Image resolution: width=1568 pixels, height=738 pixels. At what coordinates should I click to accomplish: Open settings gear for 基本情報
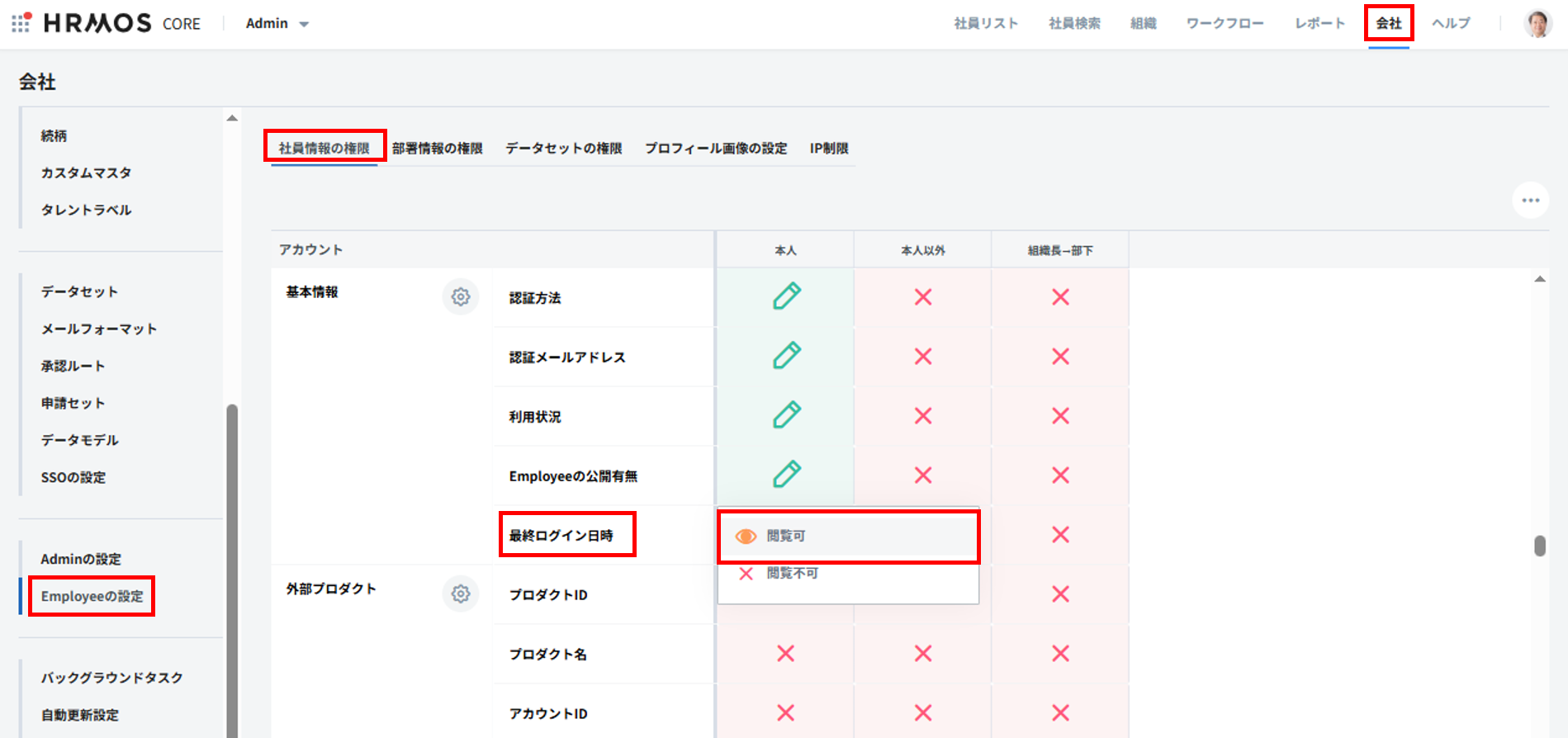click(x=461, y=297)
